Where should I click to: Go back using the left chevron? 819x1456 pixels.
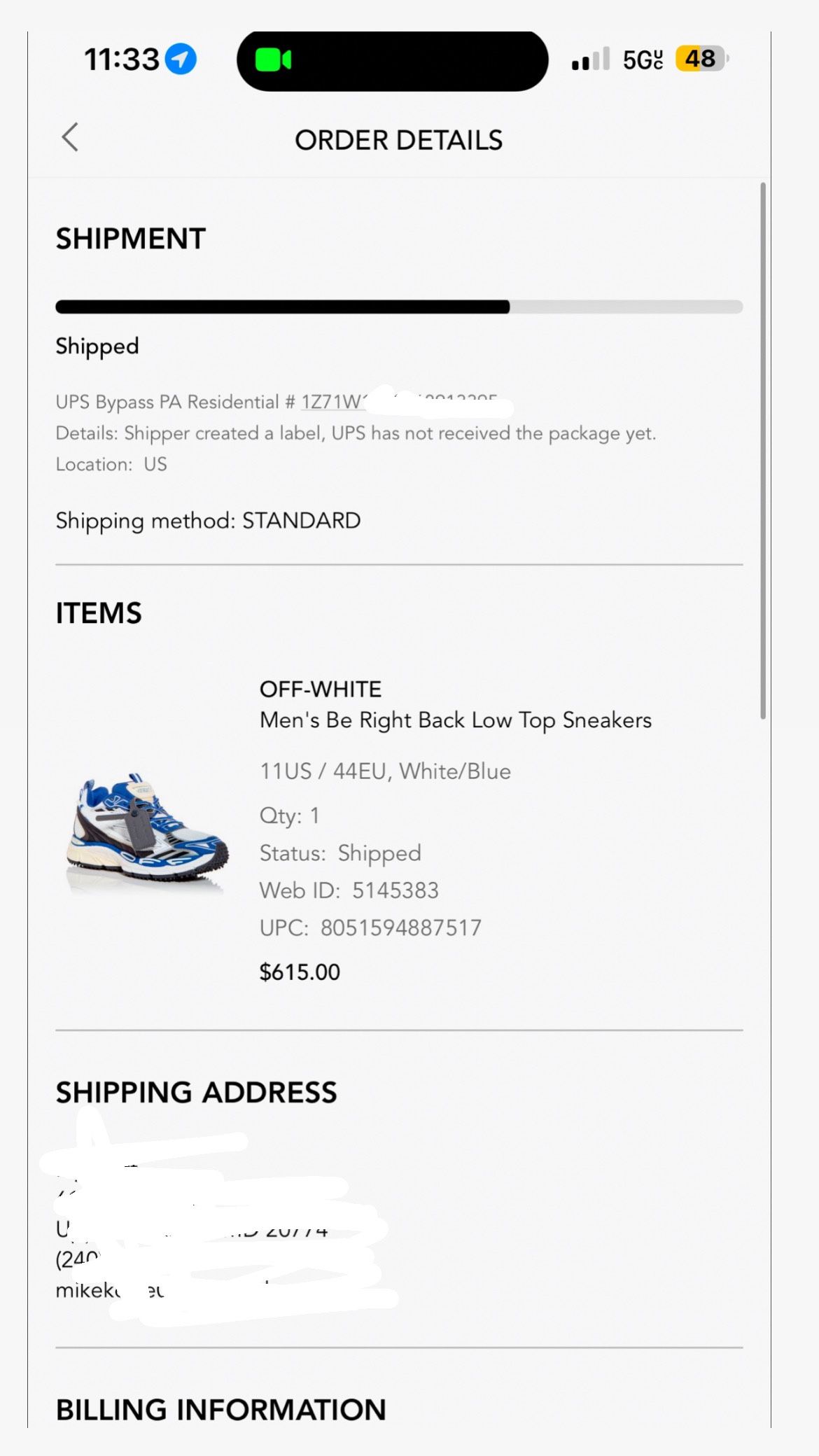(70, 138)
